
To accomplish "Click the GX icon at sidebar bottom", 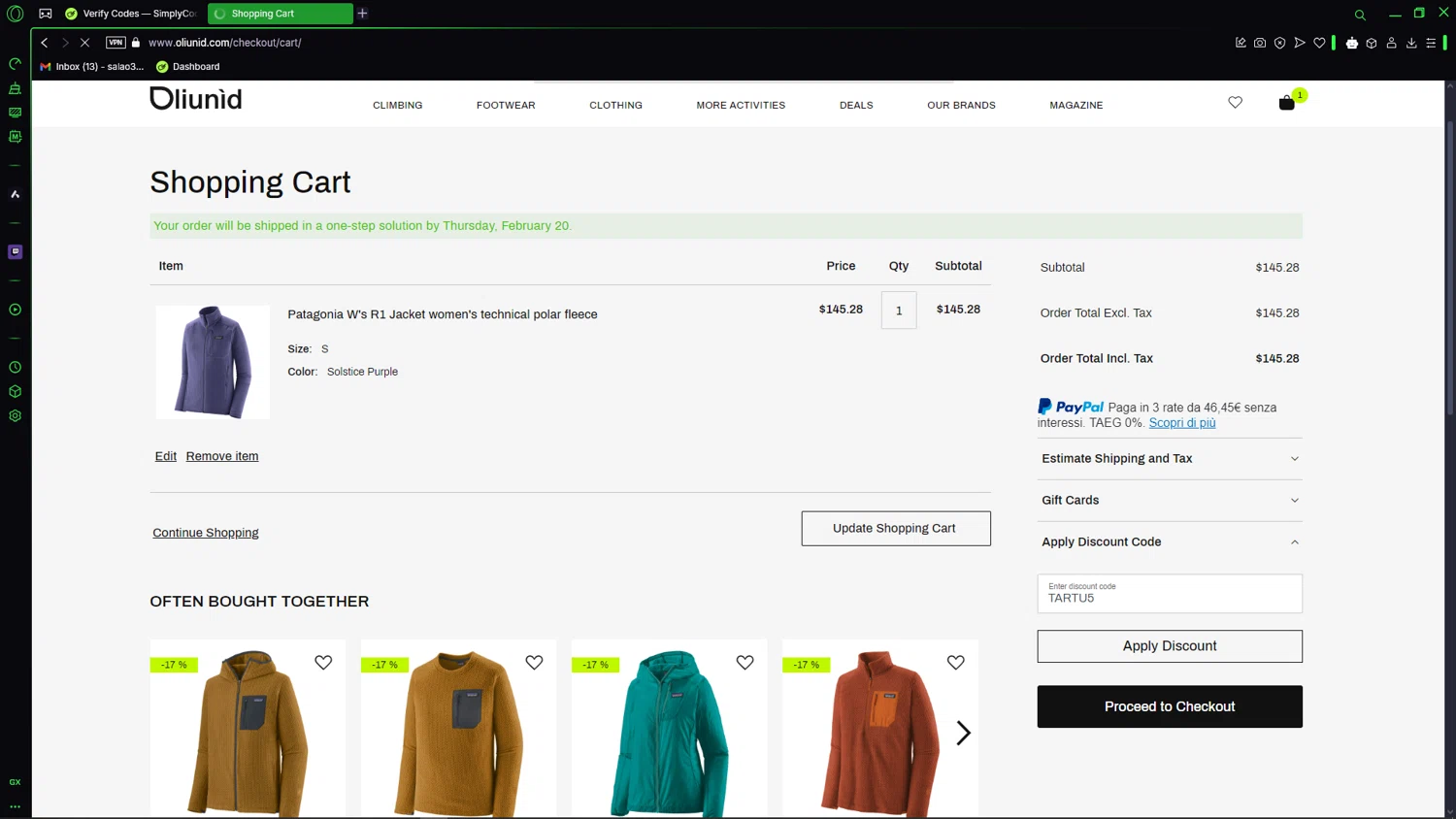I will click(x=15, y=781).
